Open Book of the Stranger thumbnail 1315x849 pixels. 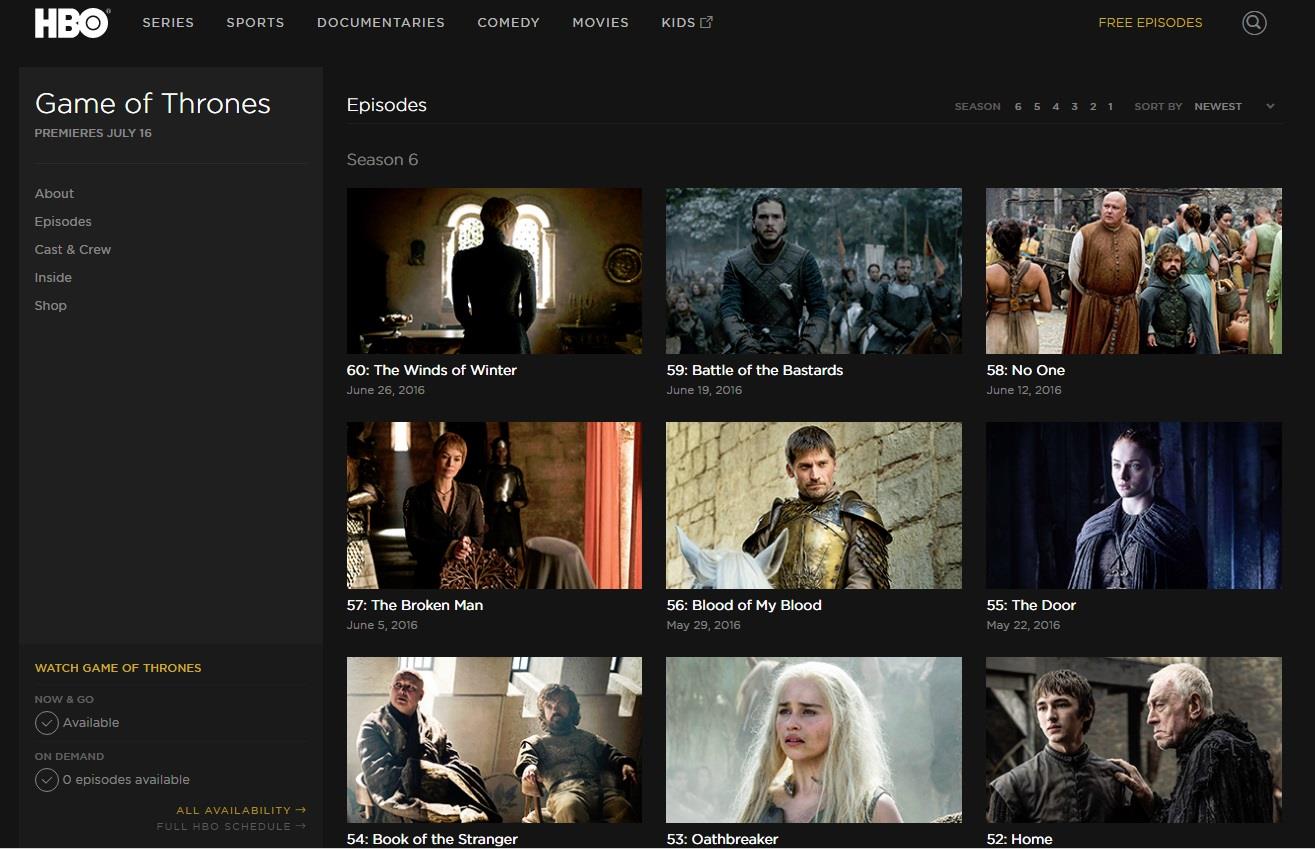pos(494,740)
